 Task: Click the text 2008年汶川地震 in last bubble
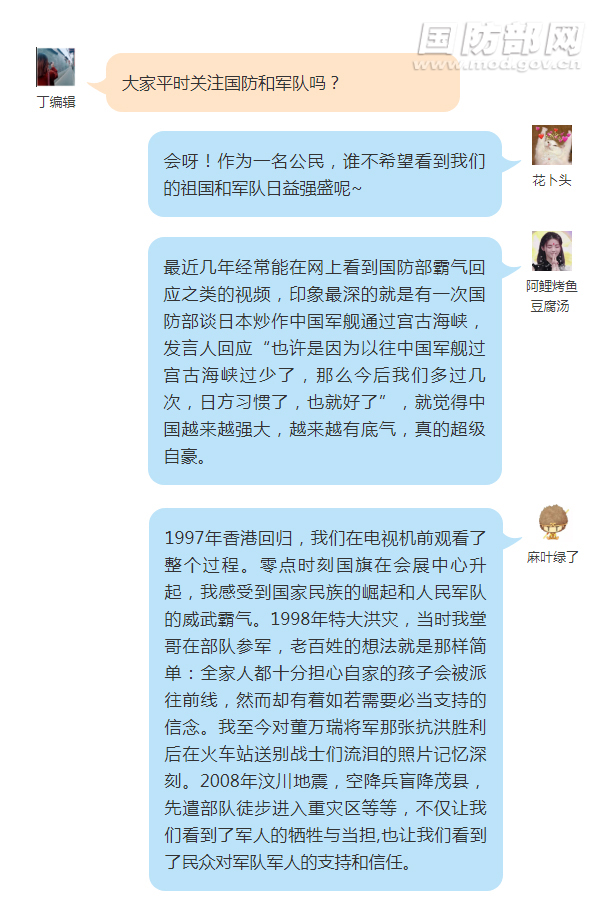[264, 781]
